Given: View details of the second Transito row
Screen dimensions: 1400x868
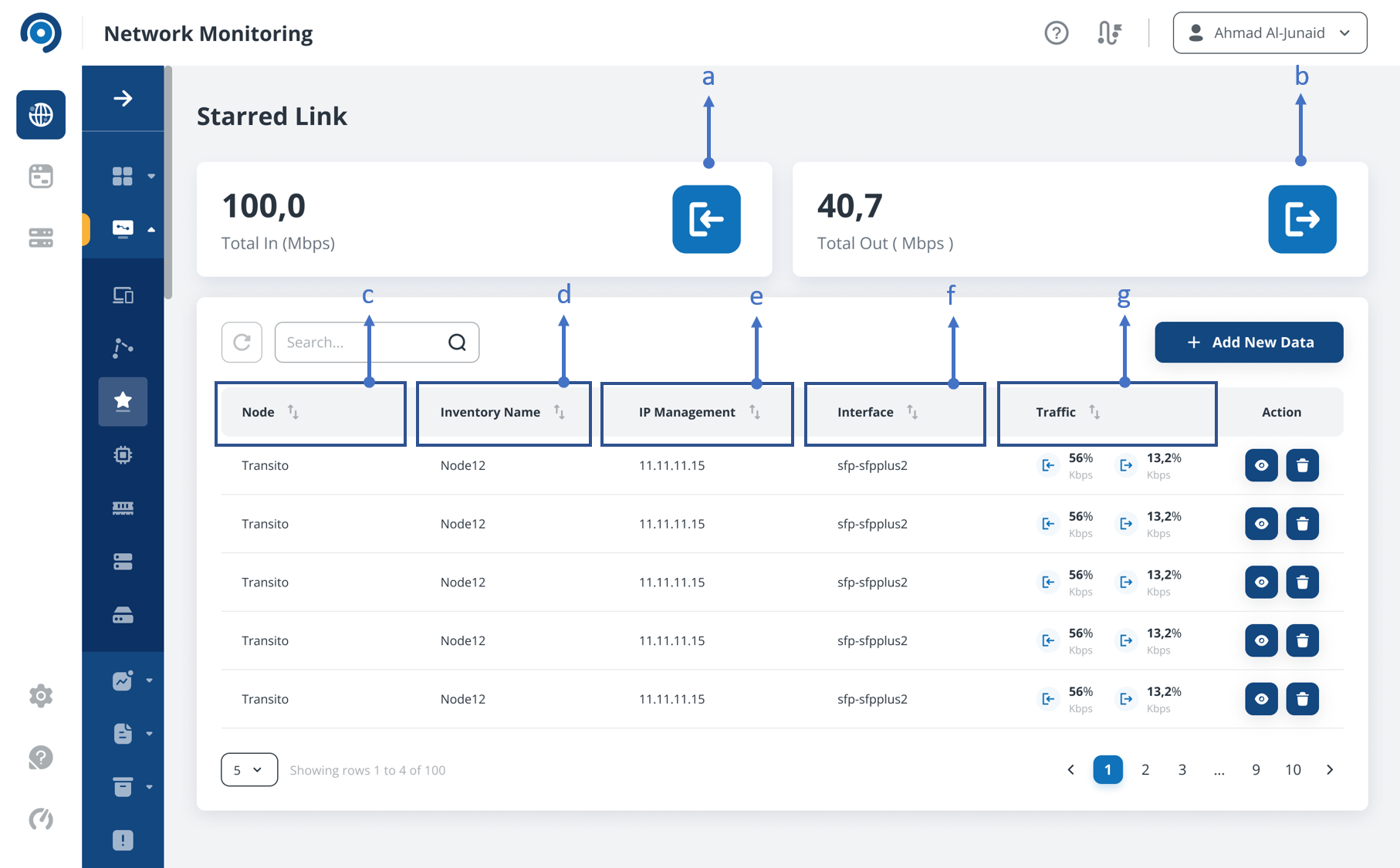Looking at the screenshot, I should [x=1261, y=524].
